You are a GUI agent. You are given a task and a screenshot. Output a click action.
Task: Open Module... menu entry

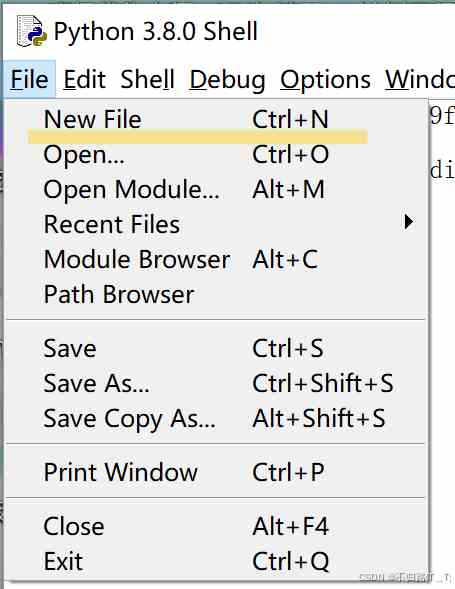click(216, 189)
